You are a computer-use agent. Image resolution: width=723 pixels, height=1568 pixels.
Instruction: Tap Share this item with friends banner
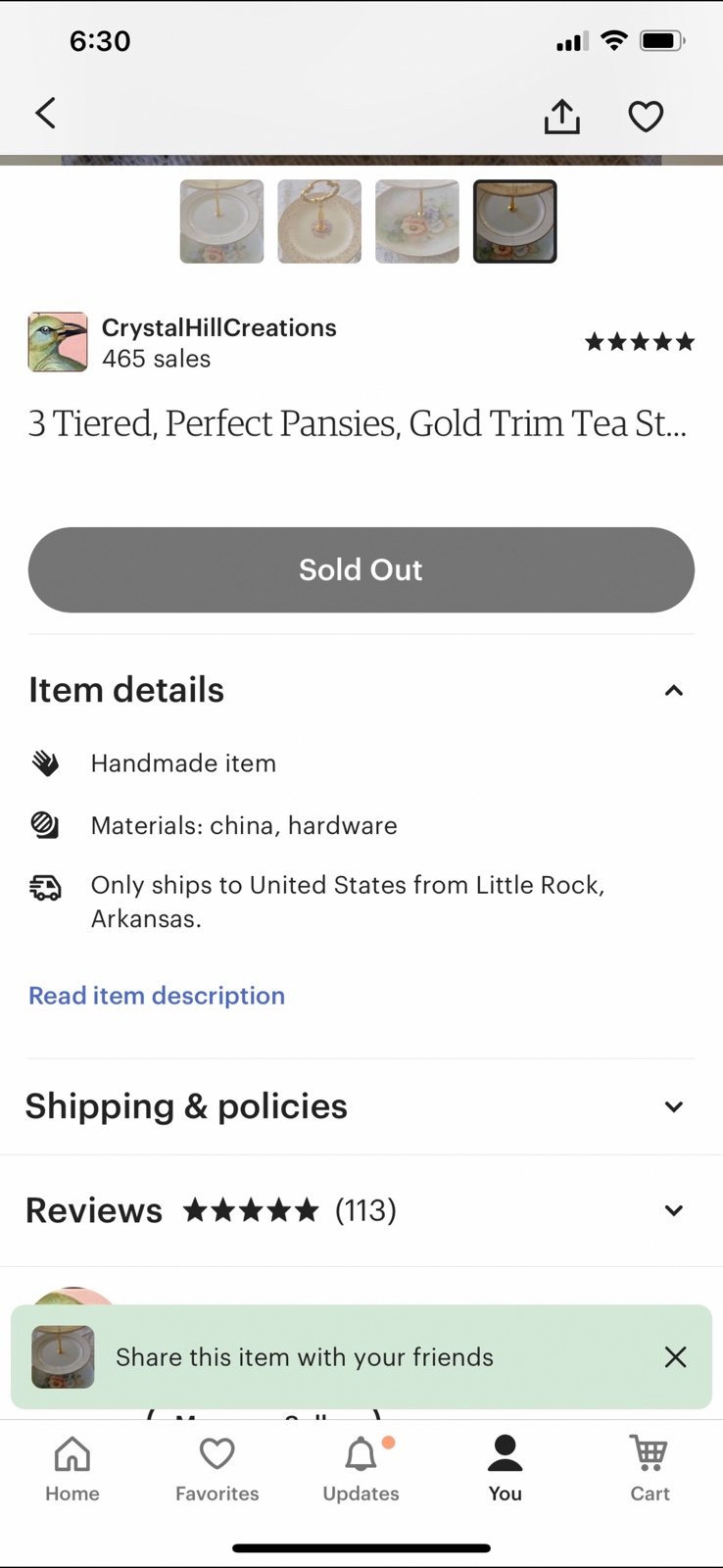pos(304,1356)
